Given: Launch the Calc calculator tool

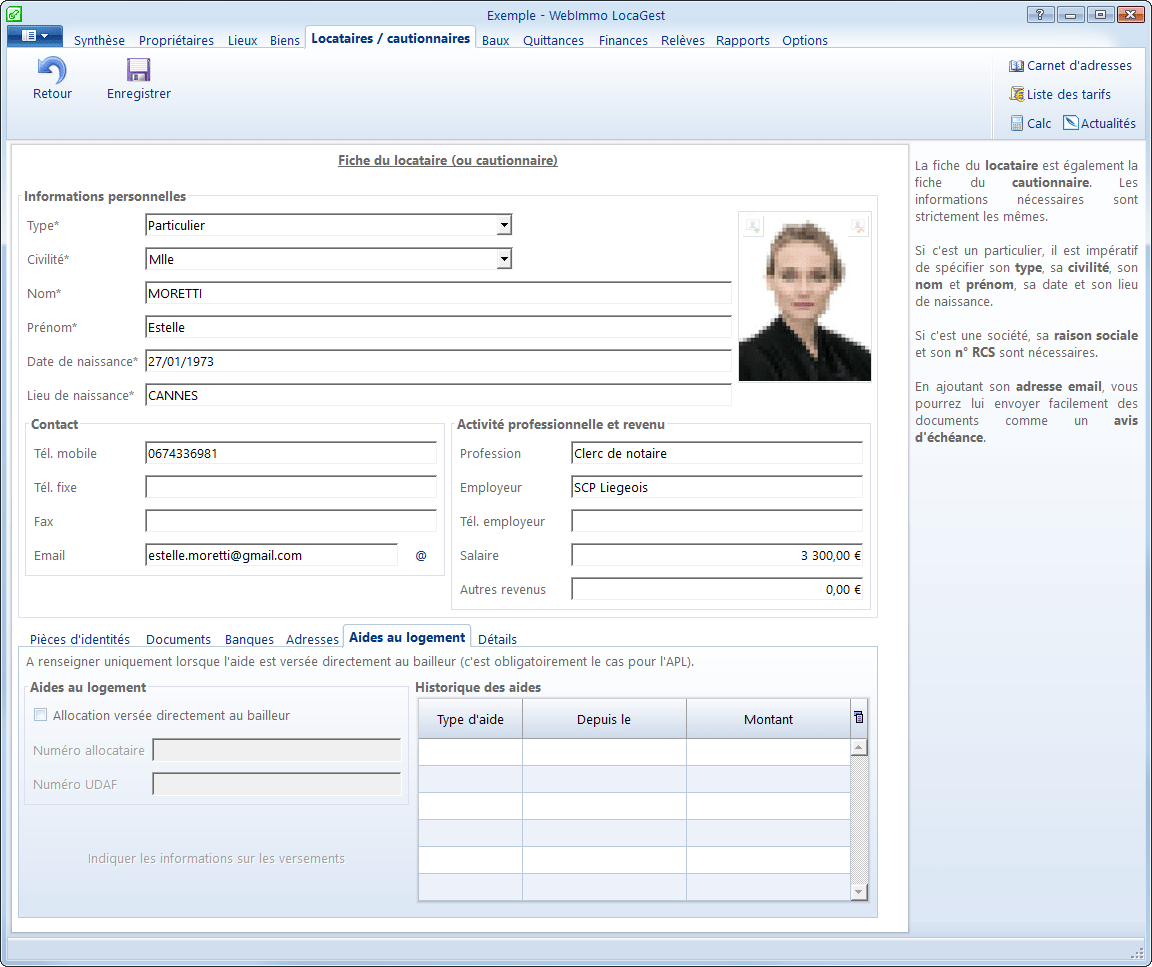Looking at the screenshot, I should tap(1031, 124).
